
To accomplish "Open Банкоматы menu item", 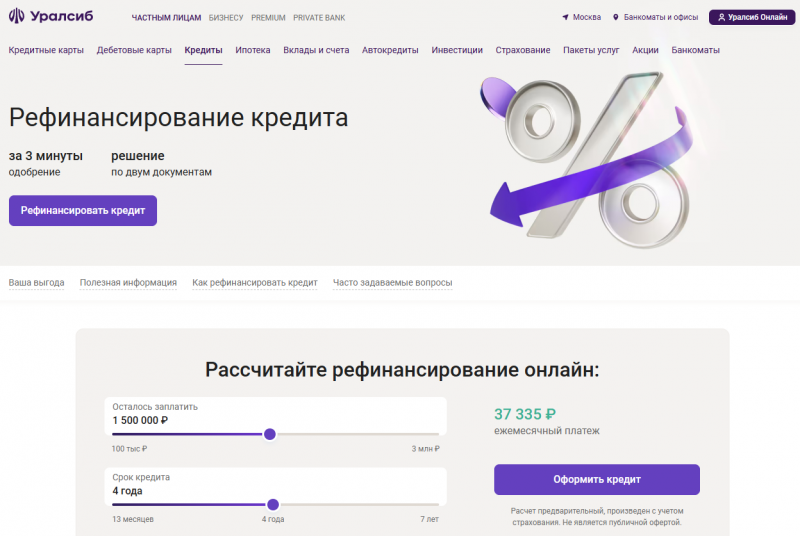I will click(x=695, y=50).
